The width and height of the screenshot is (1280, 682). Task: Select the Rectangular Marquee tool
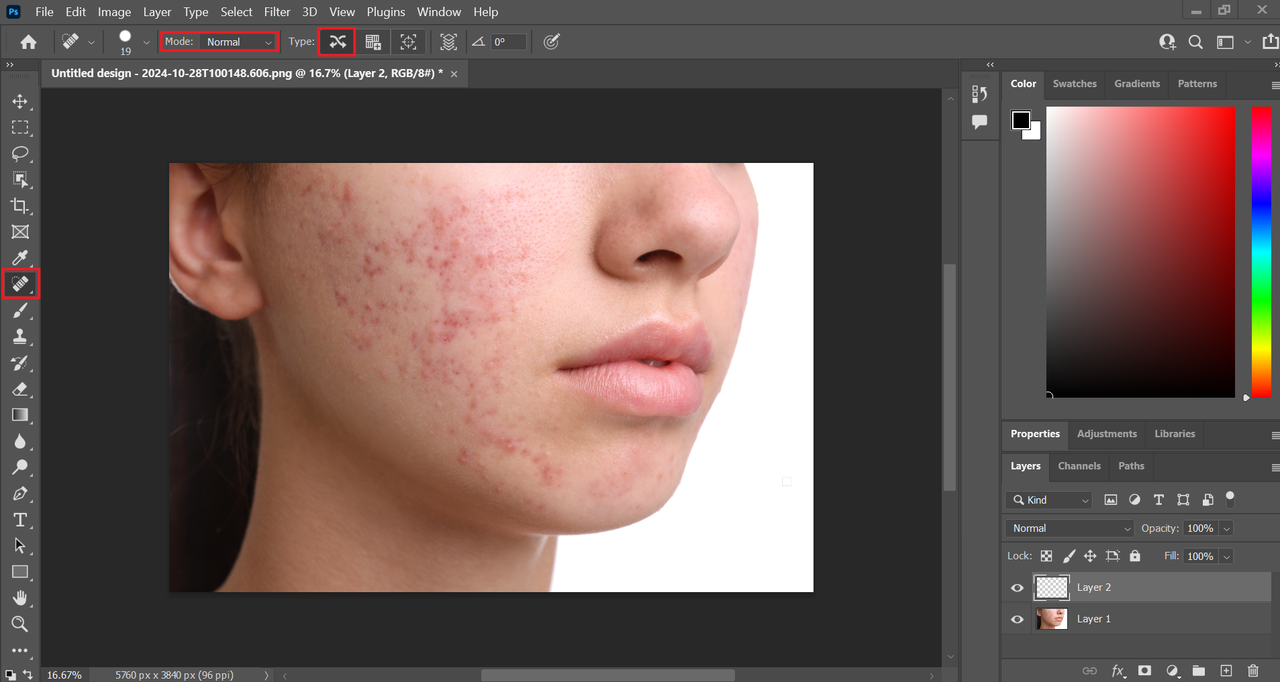click(20, 128)
